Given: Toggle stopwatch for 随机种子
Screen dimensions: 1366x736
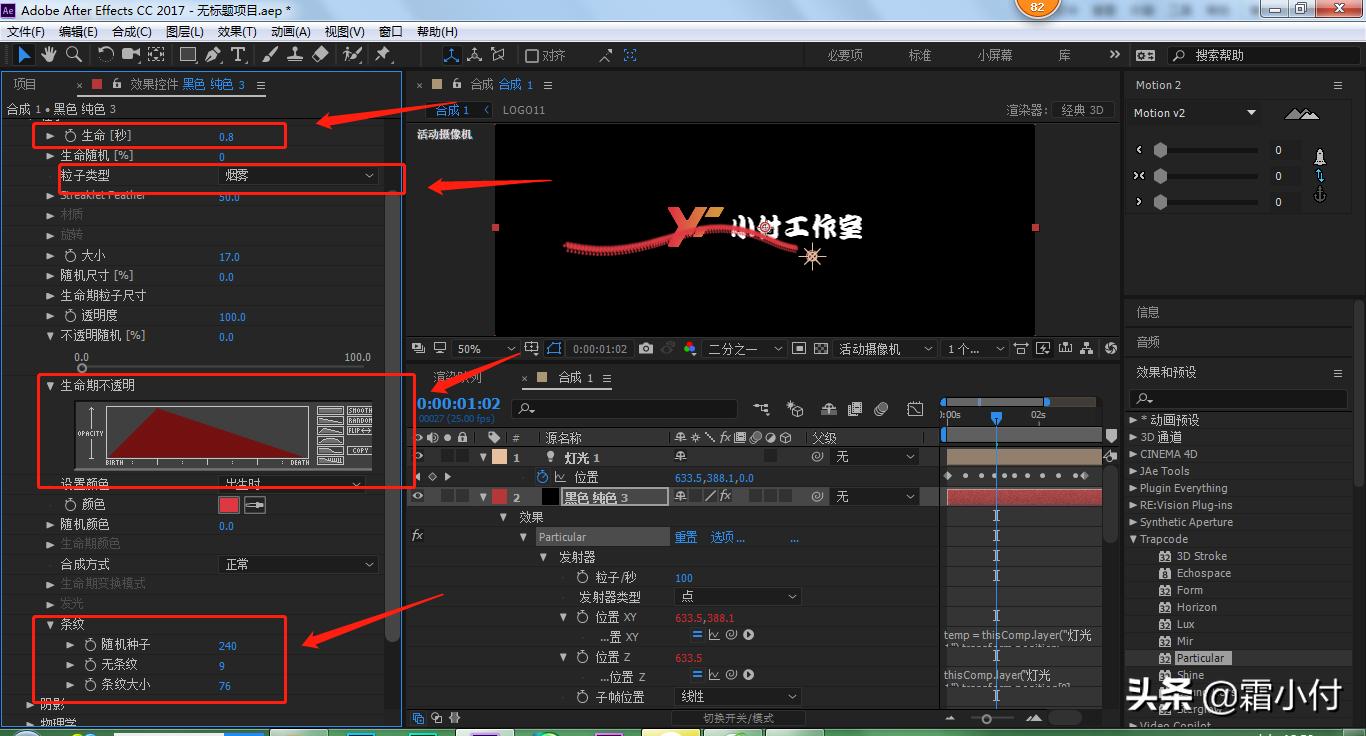Looking at the screenshot, I should [x=90, y=645].
